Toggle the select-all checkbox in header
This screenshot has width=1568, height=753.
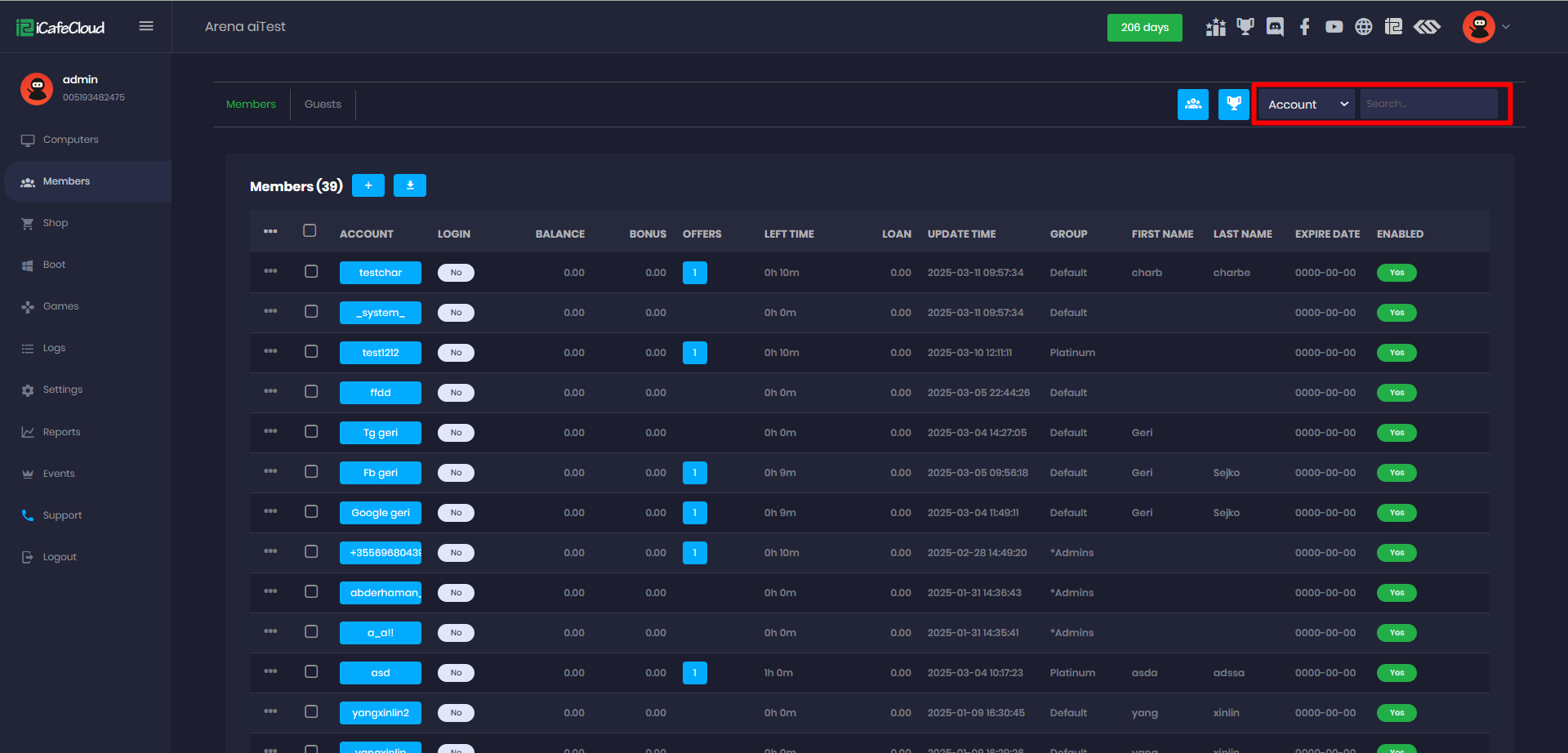click(x=310, y=230)
